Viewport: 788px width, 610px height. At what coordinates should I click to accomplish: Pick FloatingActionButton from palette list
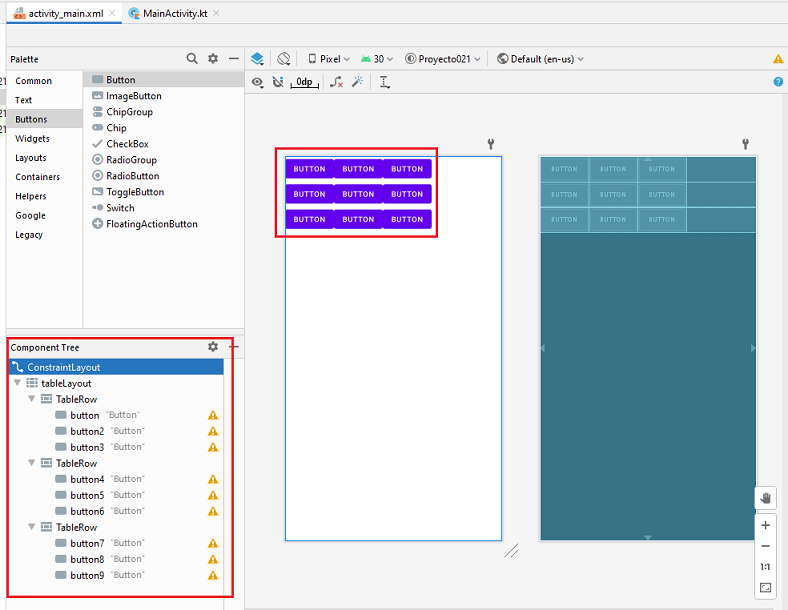coord(164,224)
